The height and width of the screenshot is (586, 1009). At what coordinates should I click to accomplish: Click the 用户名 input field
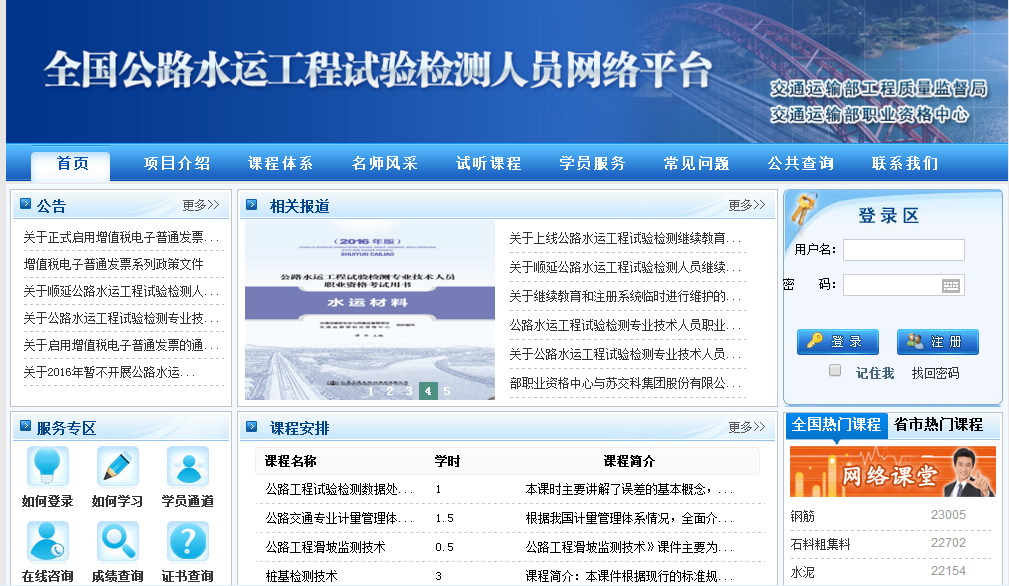tap(903, 250)
